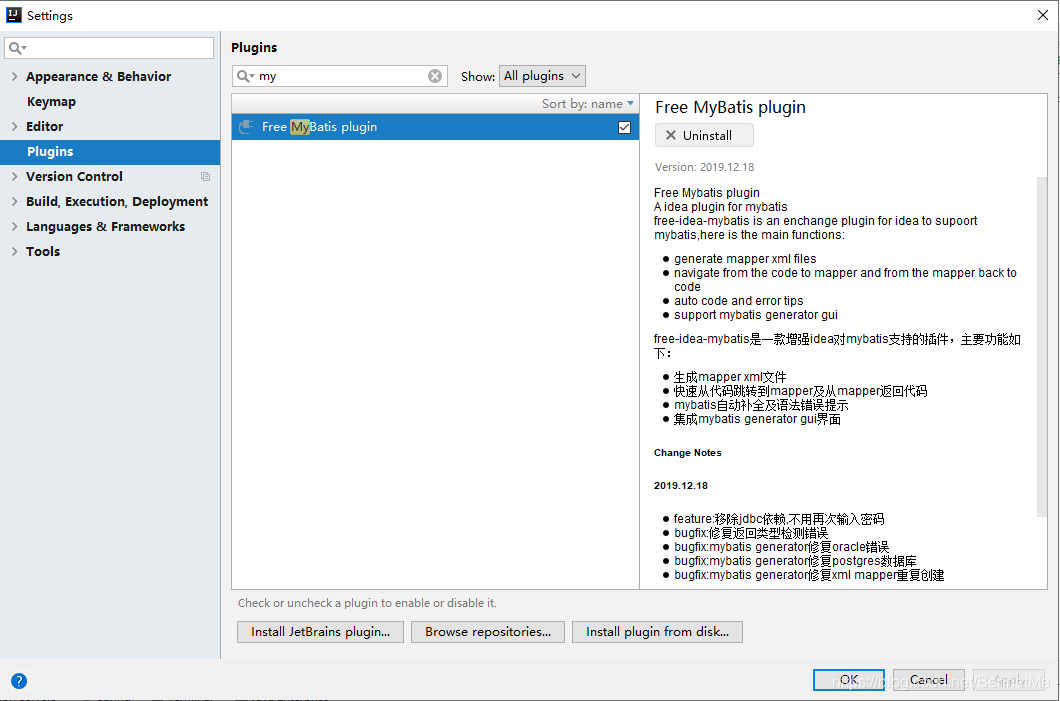Click the Cancel button
This screenshot has height=701, width=1060.
coord(929,679)
